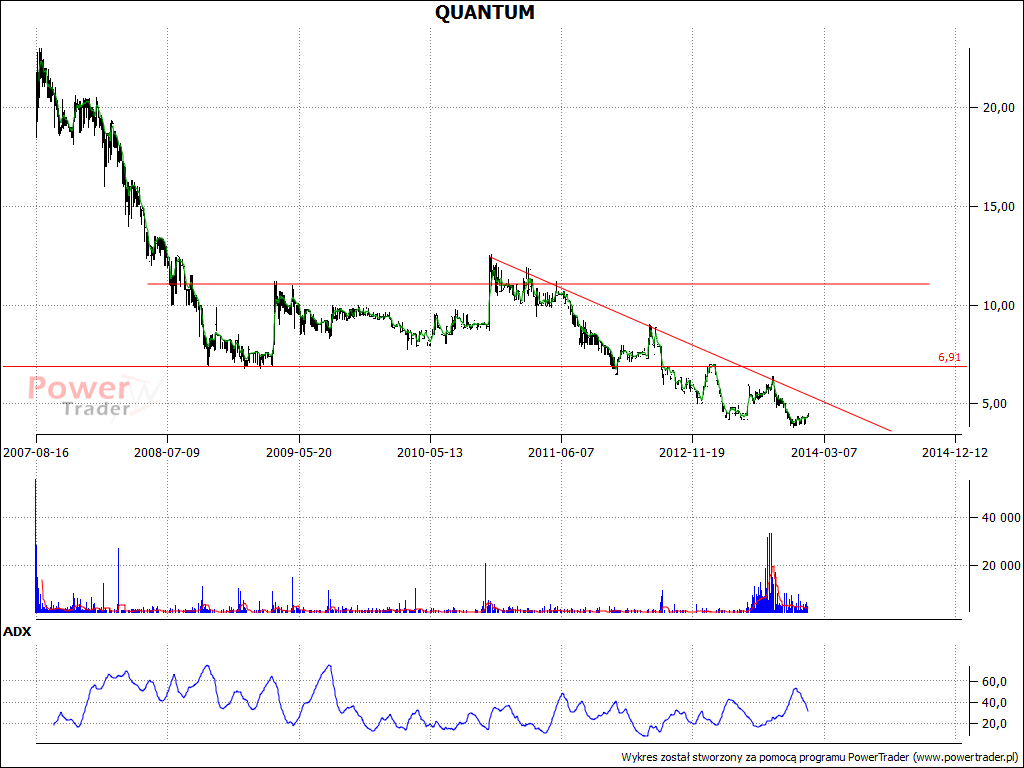The width and height of the screenshot is (1024, 768).
Task: Click the 2009-05-20 date label
Action: 299,453
